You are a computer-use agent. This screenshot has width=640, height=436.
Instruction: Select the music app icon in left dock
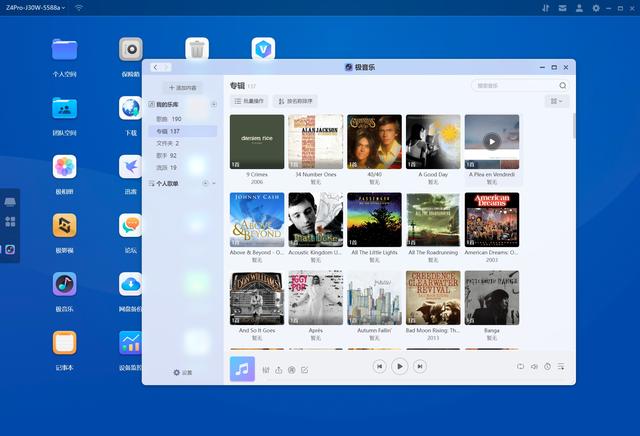[x=10, y=249]
